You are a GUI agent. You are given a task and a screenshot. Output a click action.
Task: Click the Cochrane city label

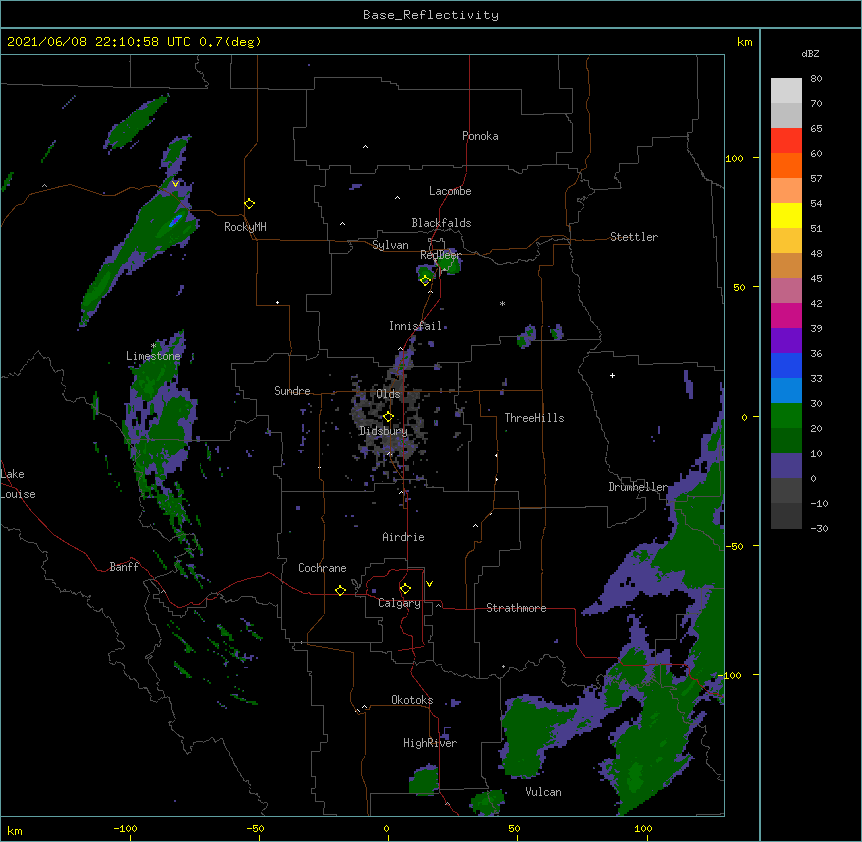coord(322,568)
